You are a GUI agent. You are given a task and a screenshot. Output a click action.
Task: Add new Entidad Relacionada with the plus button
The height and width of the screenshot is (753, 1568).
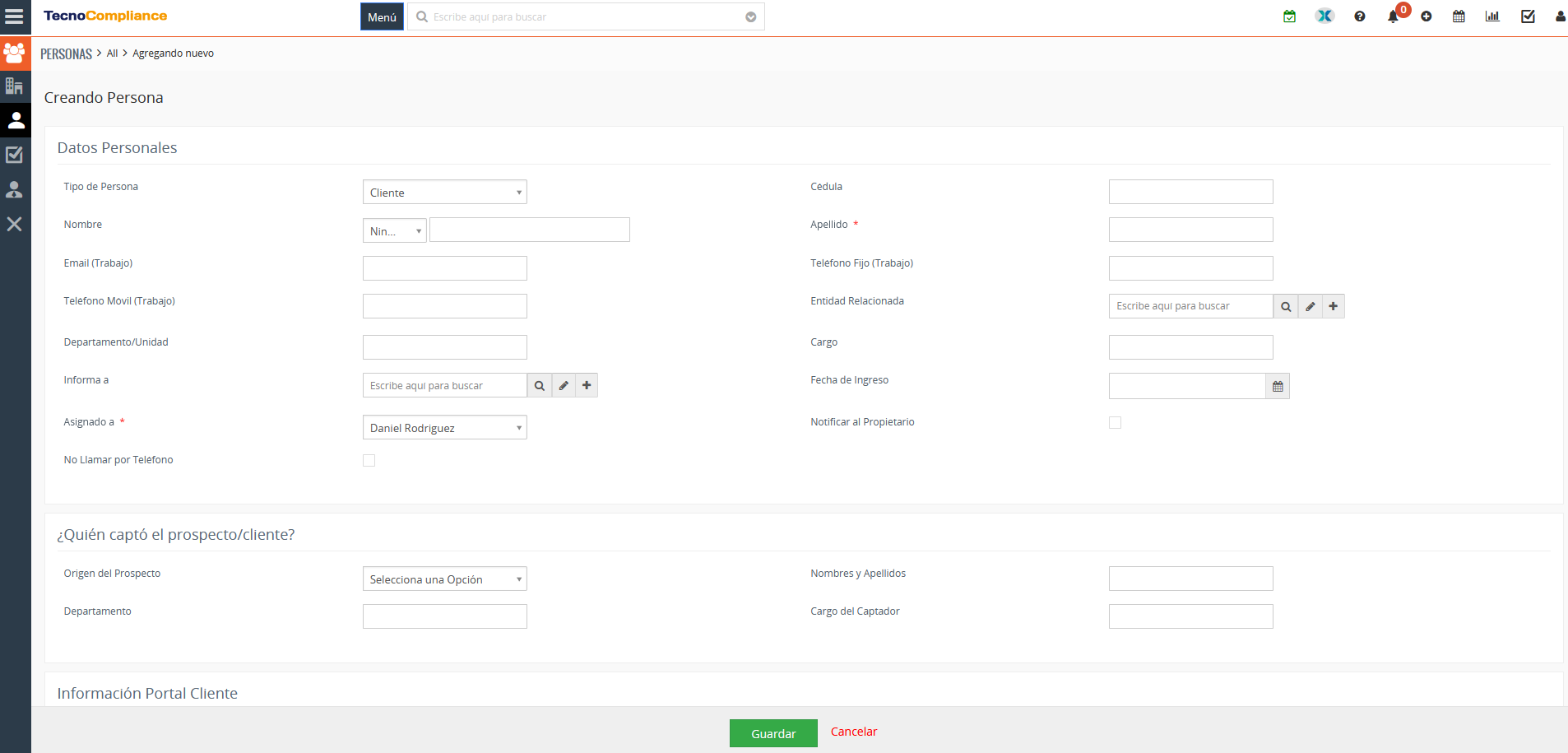pos(1334,306)
